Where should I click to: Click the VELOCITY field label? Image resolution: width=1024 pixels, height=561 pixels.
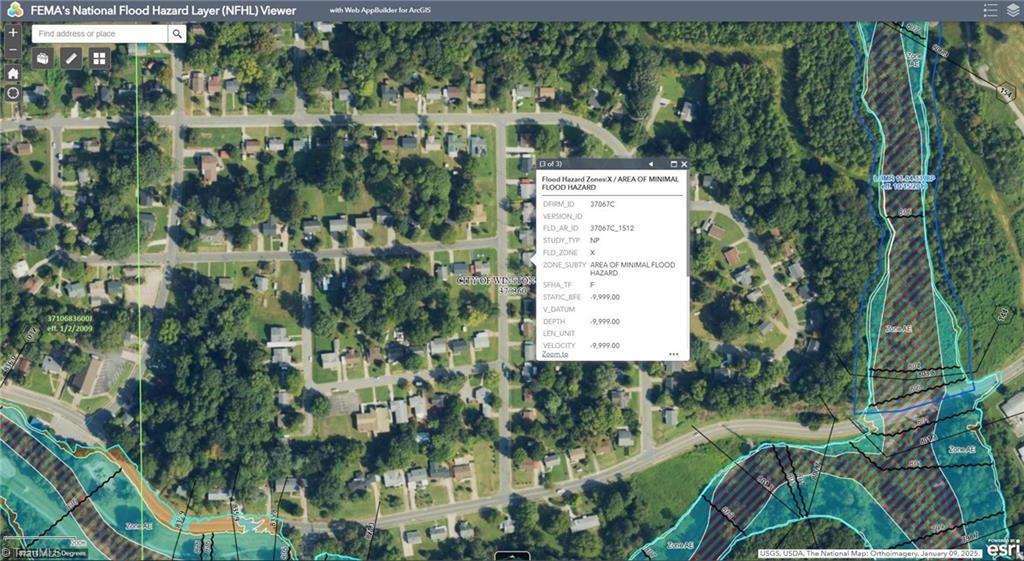click(559, 345)
